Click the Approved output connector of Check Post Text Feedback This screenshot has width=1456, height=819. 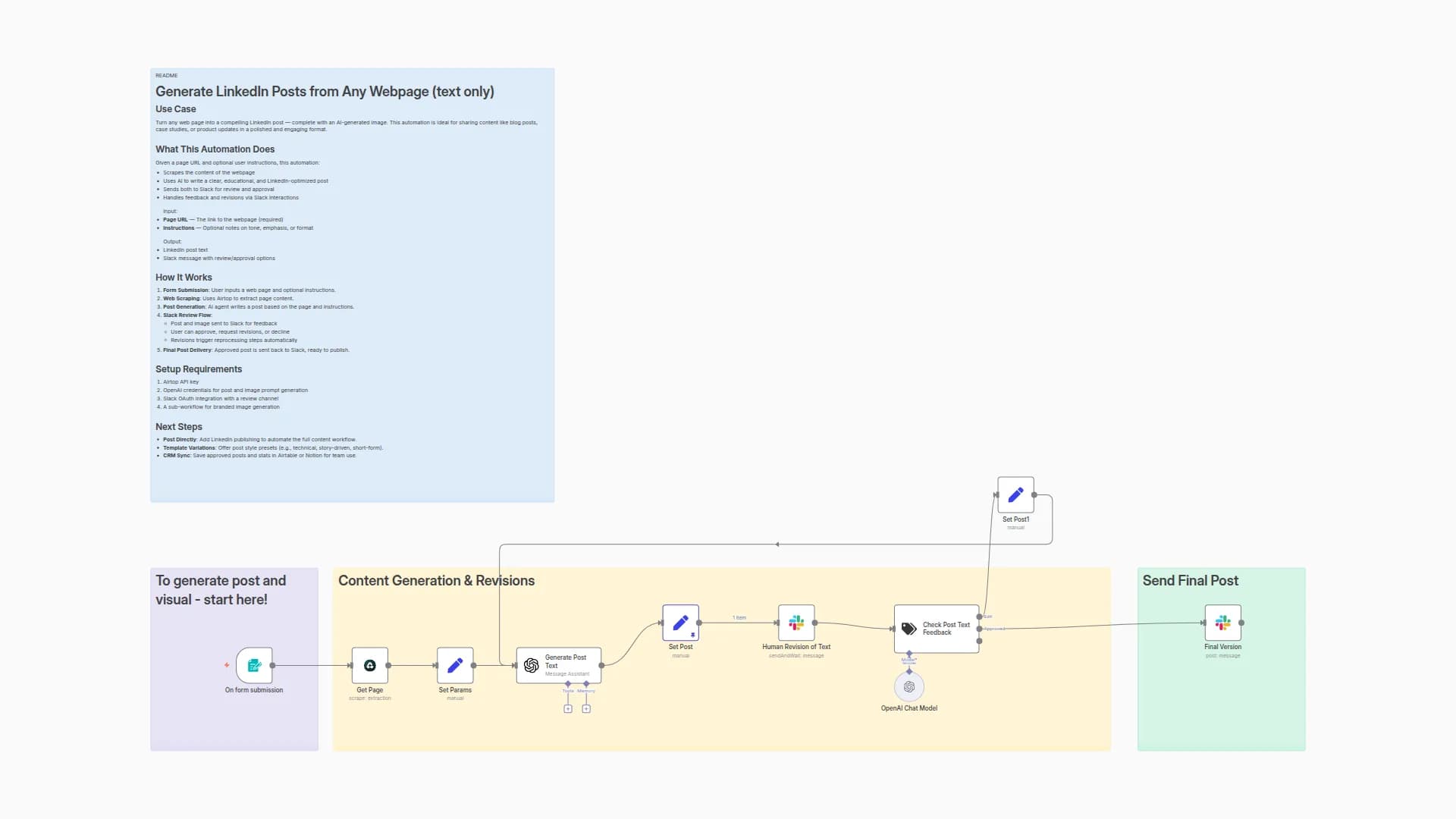click(x=979, y=629)
